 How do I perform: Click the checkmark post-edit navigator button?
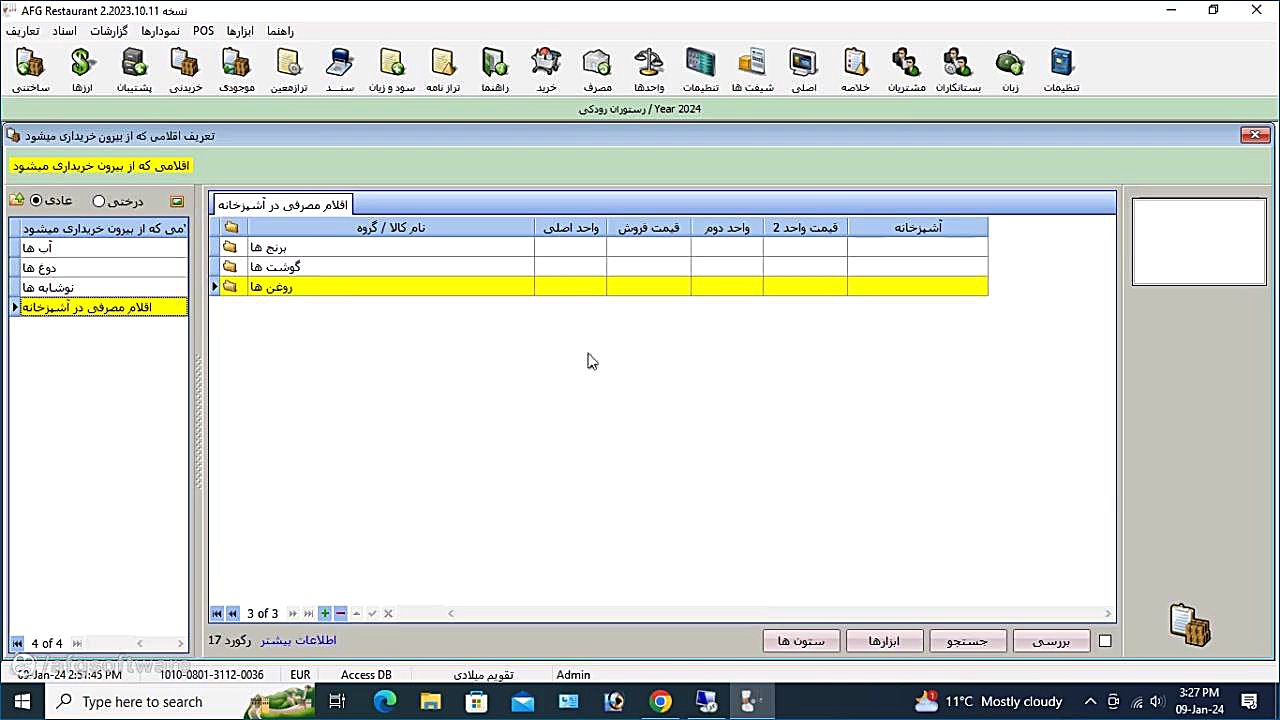click(x=372, y=613)
